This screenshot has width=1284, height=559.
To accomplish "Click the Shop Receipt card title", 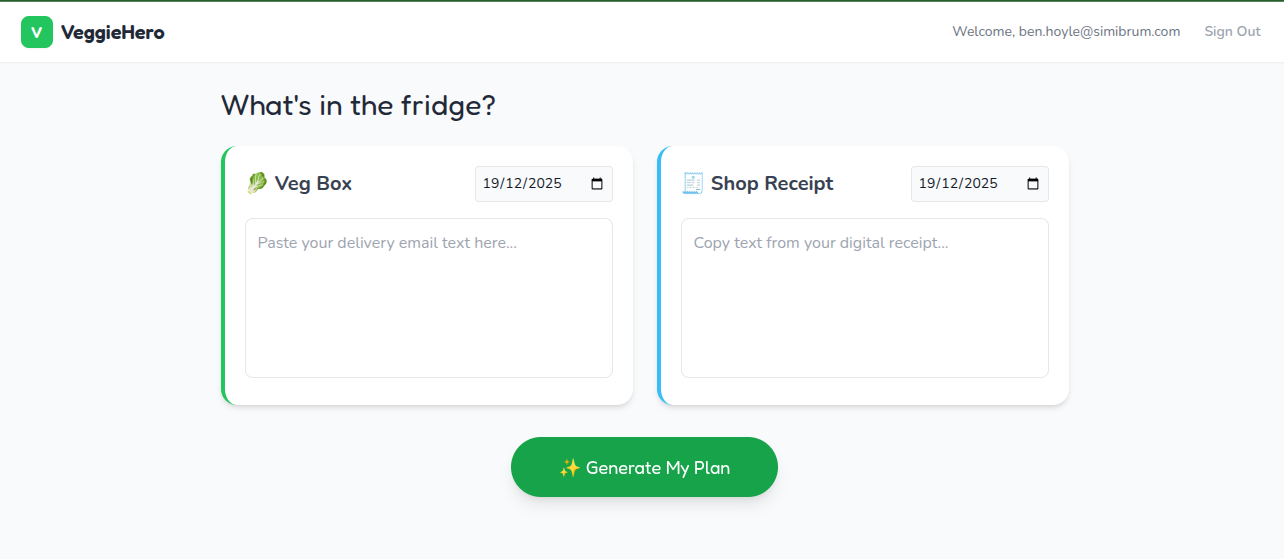I will click(771, 184).
